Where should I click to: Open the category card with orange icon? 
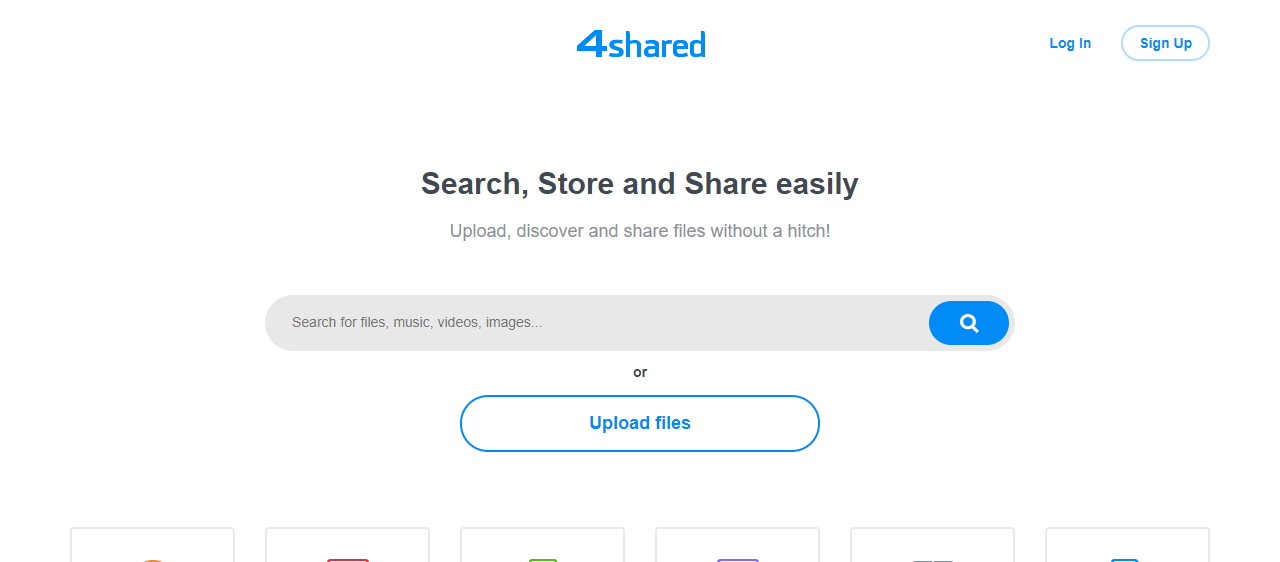tap(152, 545)
